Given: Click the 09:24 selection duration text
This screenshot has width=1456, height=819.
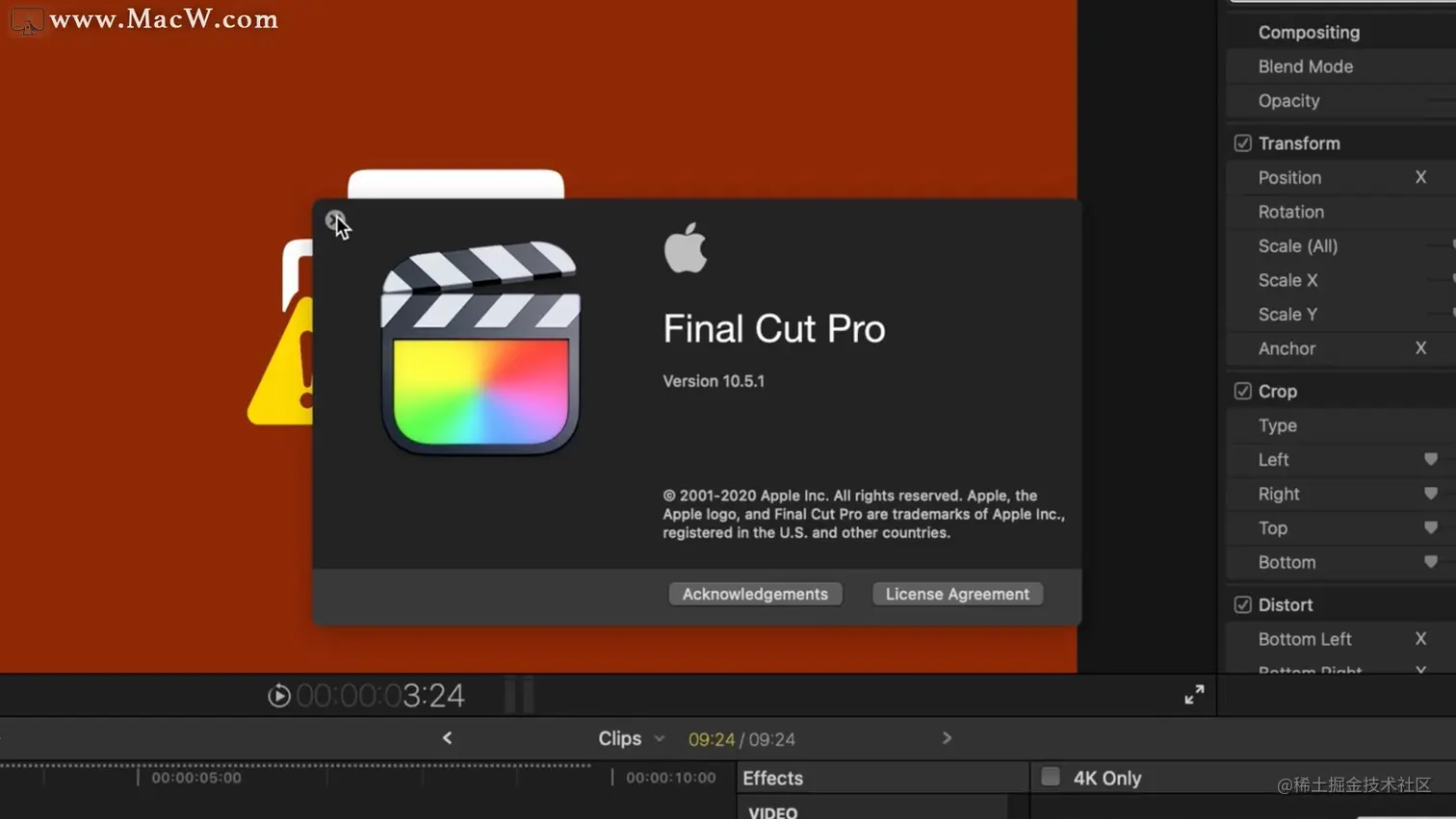Looking at the screenshot, I should tap(712, 739).
